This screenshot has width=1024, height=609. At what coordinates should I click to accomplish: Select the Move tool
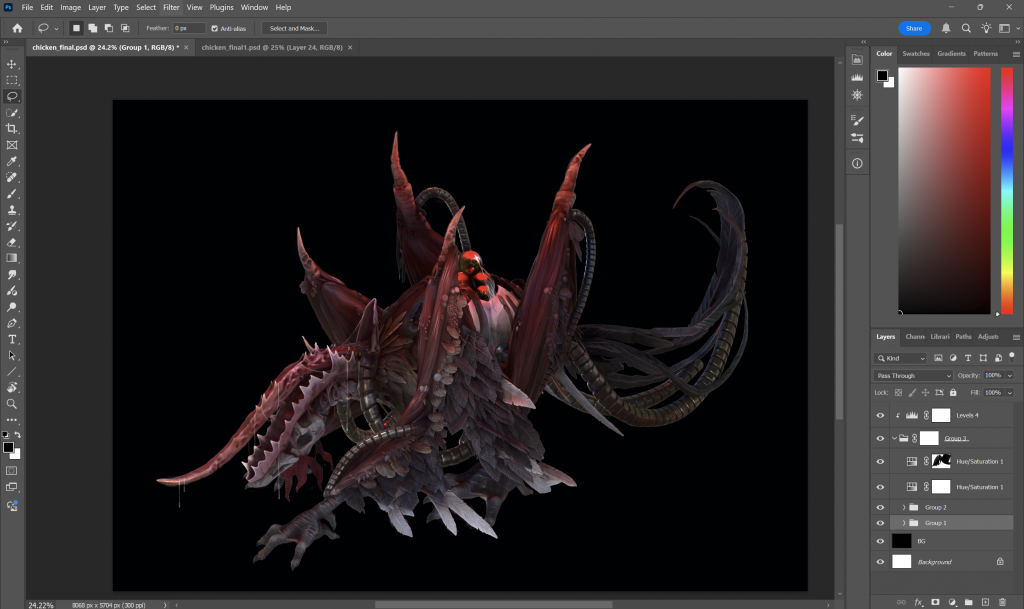click(12, 64)
